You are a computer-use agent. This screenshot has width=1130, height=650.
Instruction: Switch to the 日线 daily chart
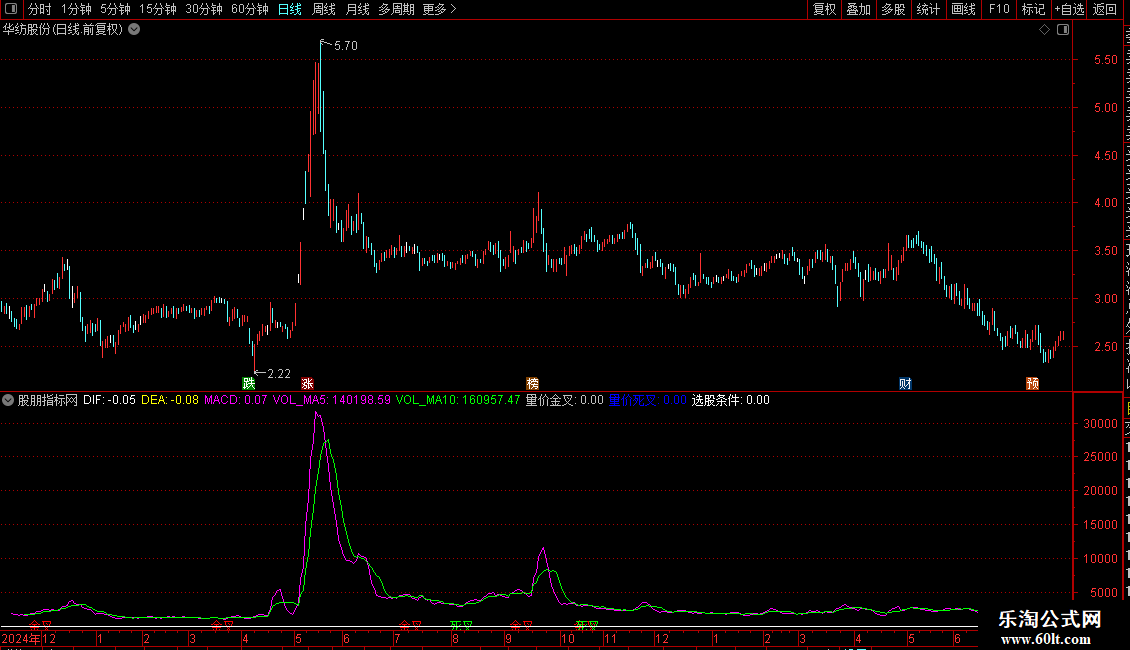pos(290,9)
